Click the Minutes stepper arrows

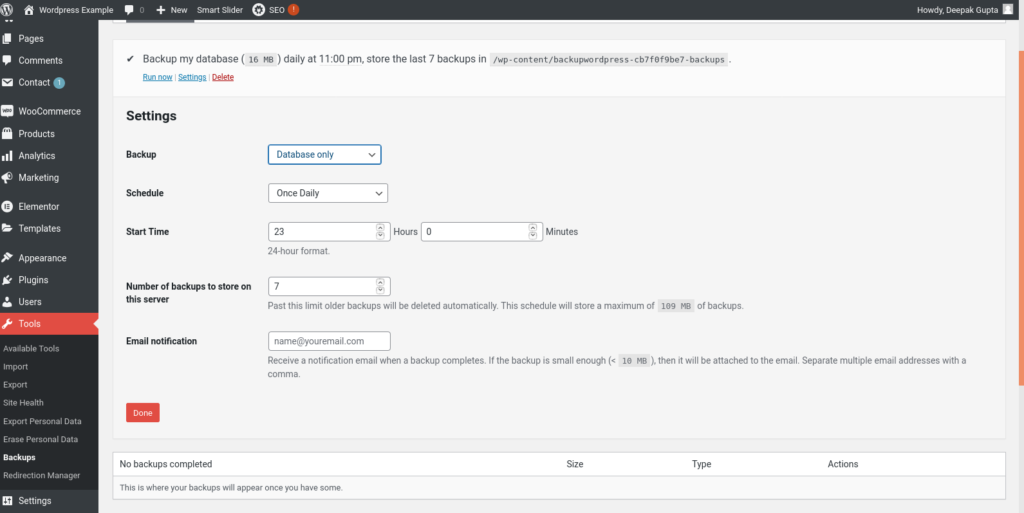coord(533,231)
